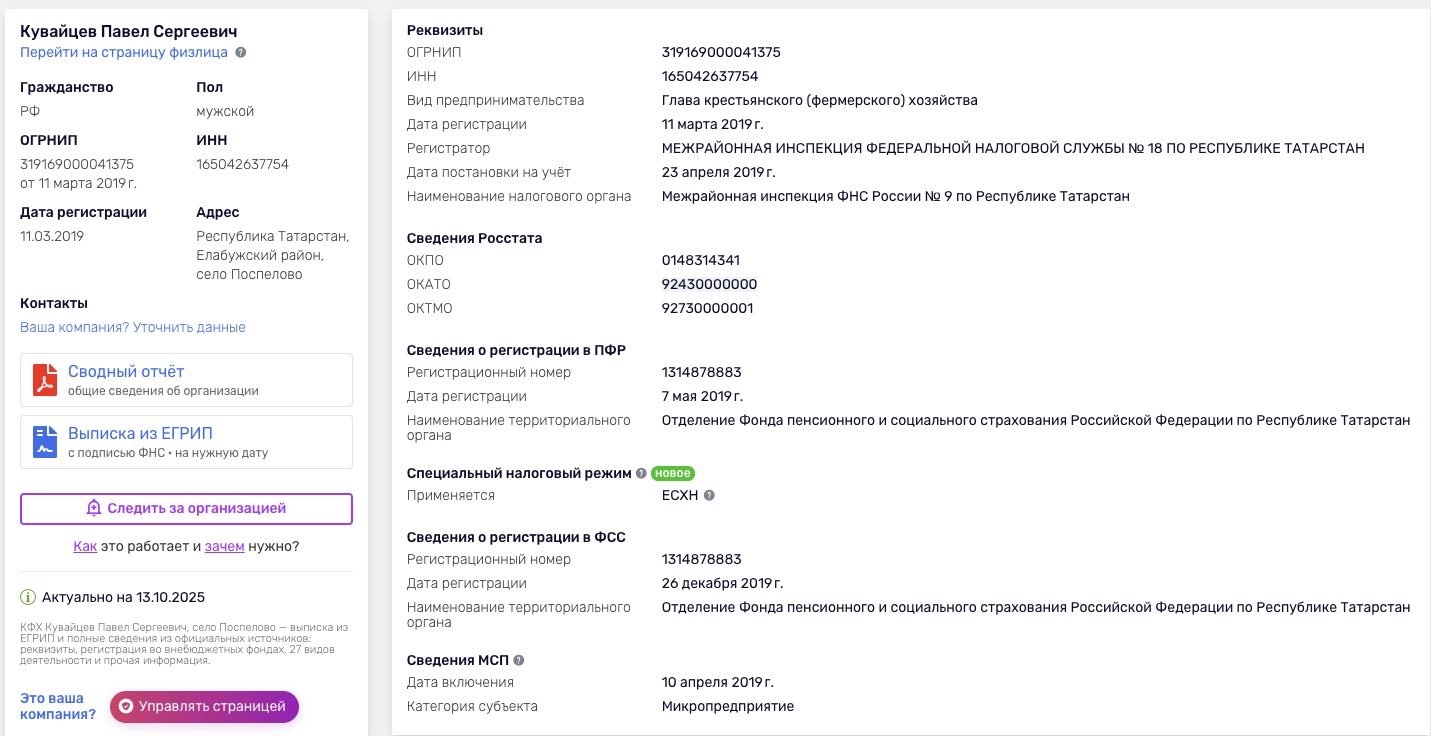Viewport: 1431px width, 736px height.
Task: Click the green info icon near 'Актуально на 13.10.2025'
Action: [28, 597]
